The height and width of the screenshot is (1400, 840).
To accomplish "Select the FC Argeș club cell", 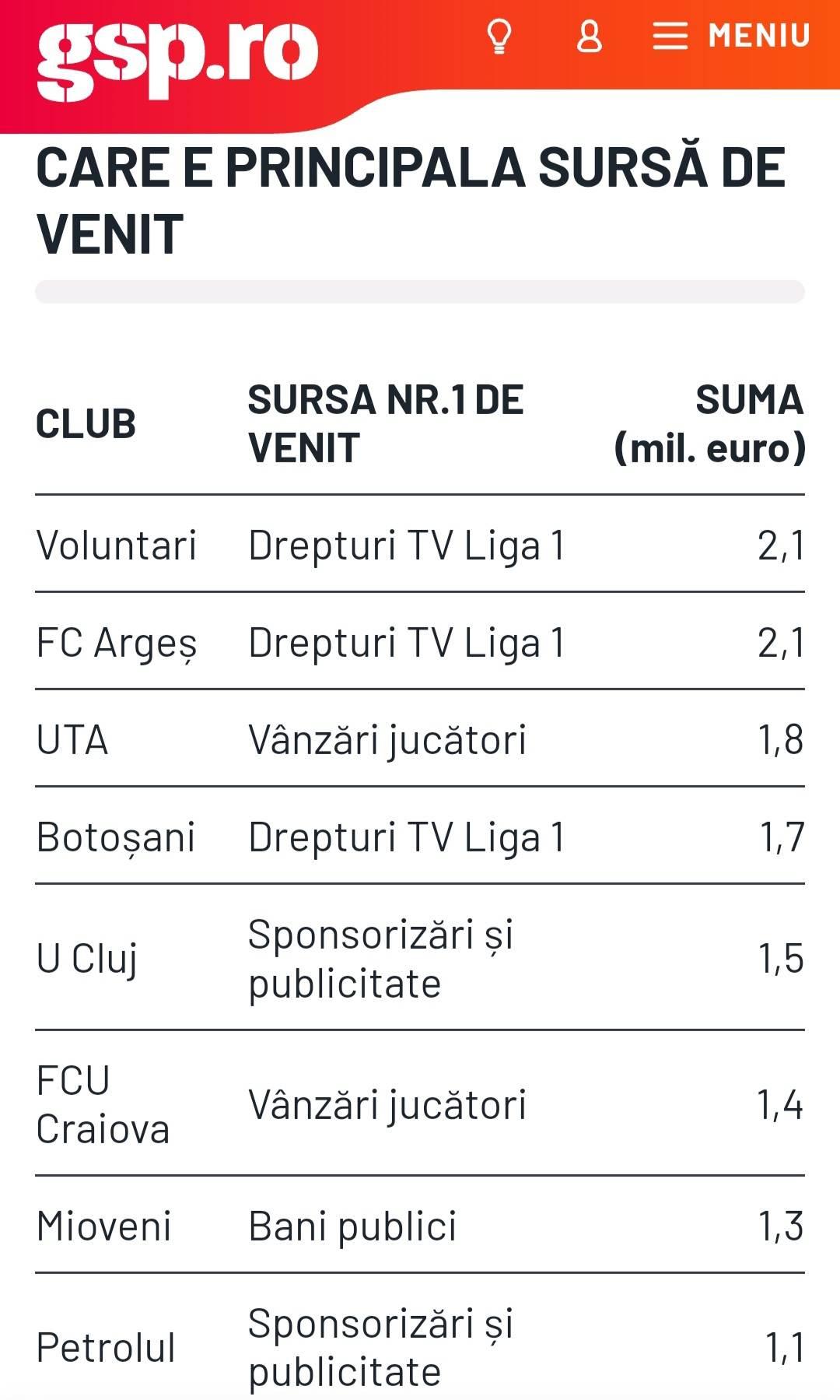I will pyautogui.click(x=117, y=644).
